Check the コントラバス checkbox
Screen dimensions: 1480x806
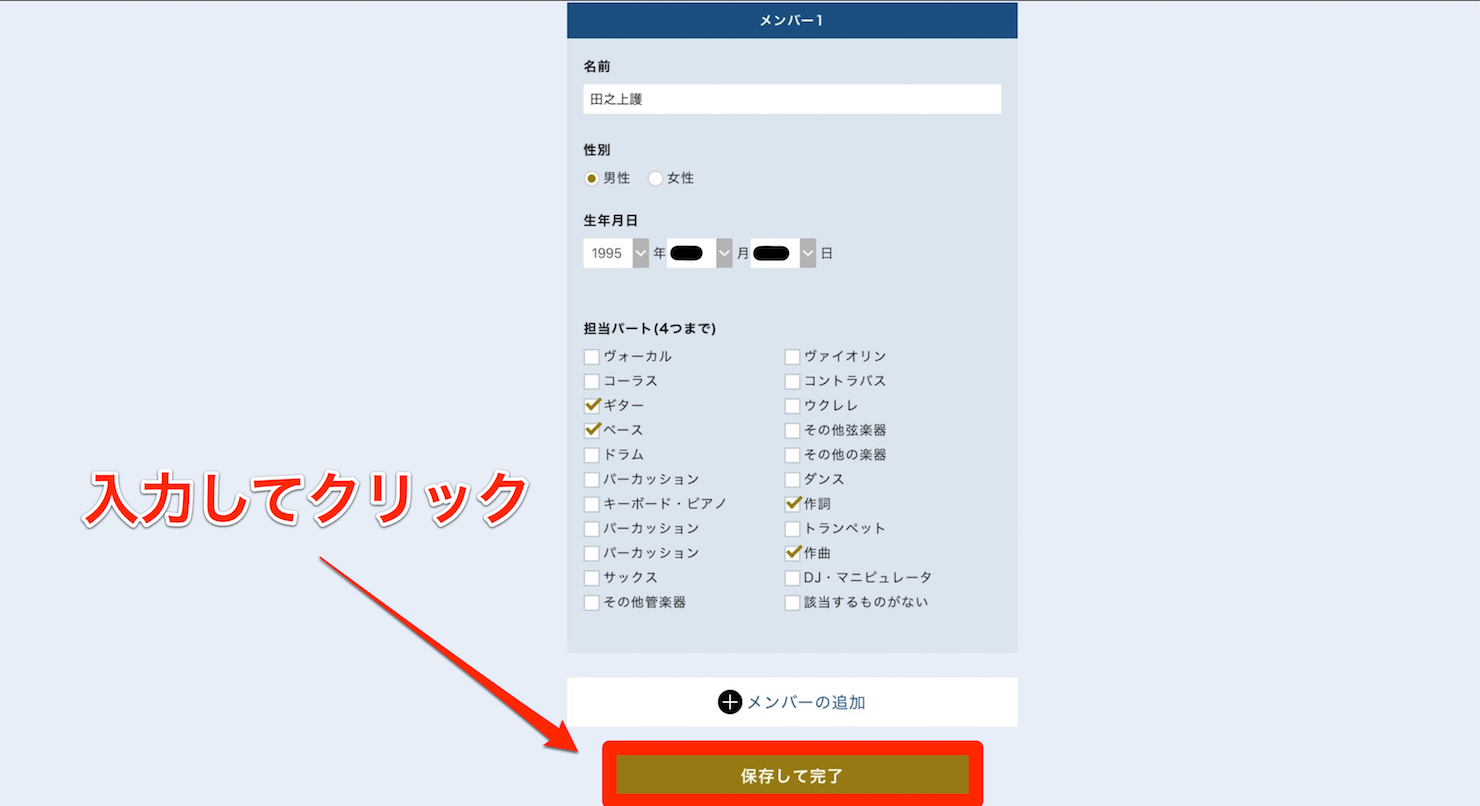(792, 381)
